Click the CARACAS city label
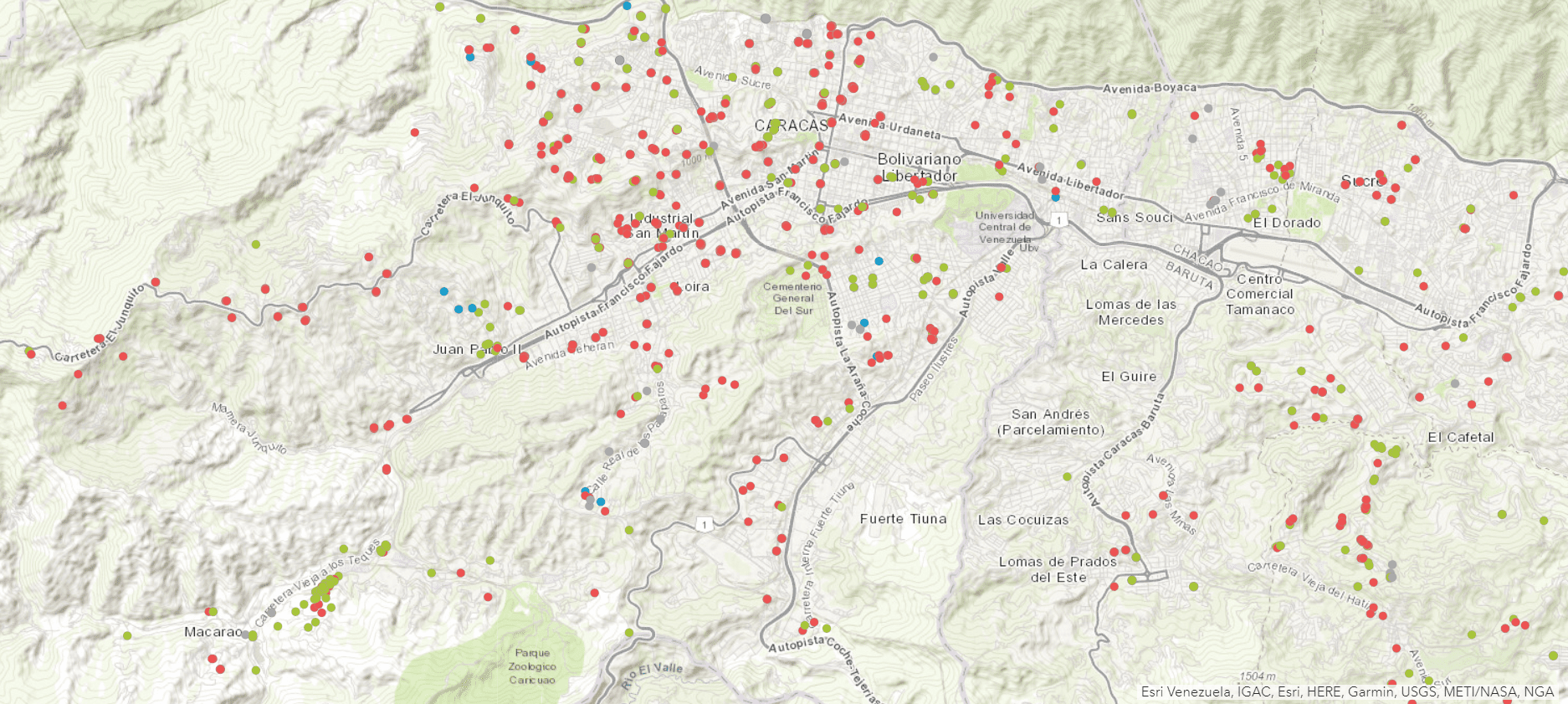 [792, 126]
